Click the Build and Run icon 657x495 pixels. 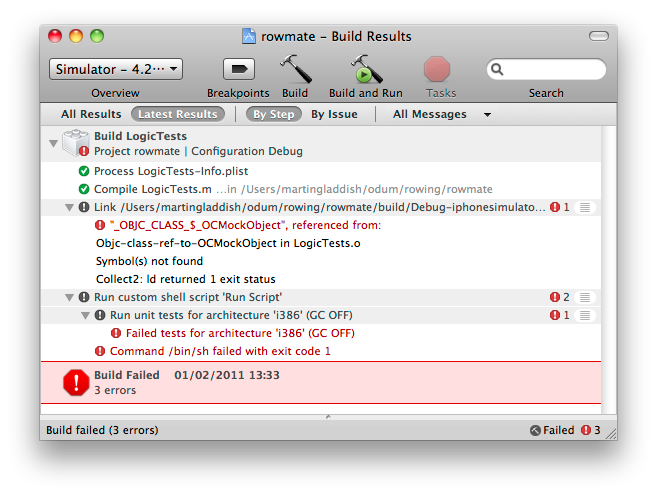(365, 69)
